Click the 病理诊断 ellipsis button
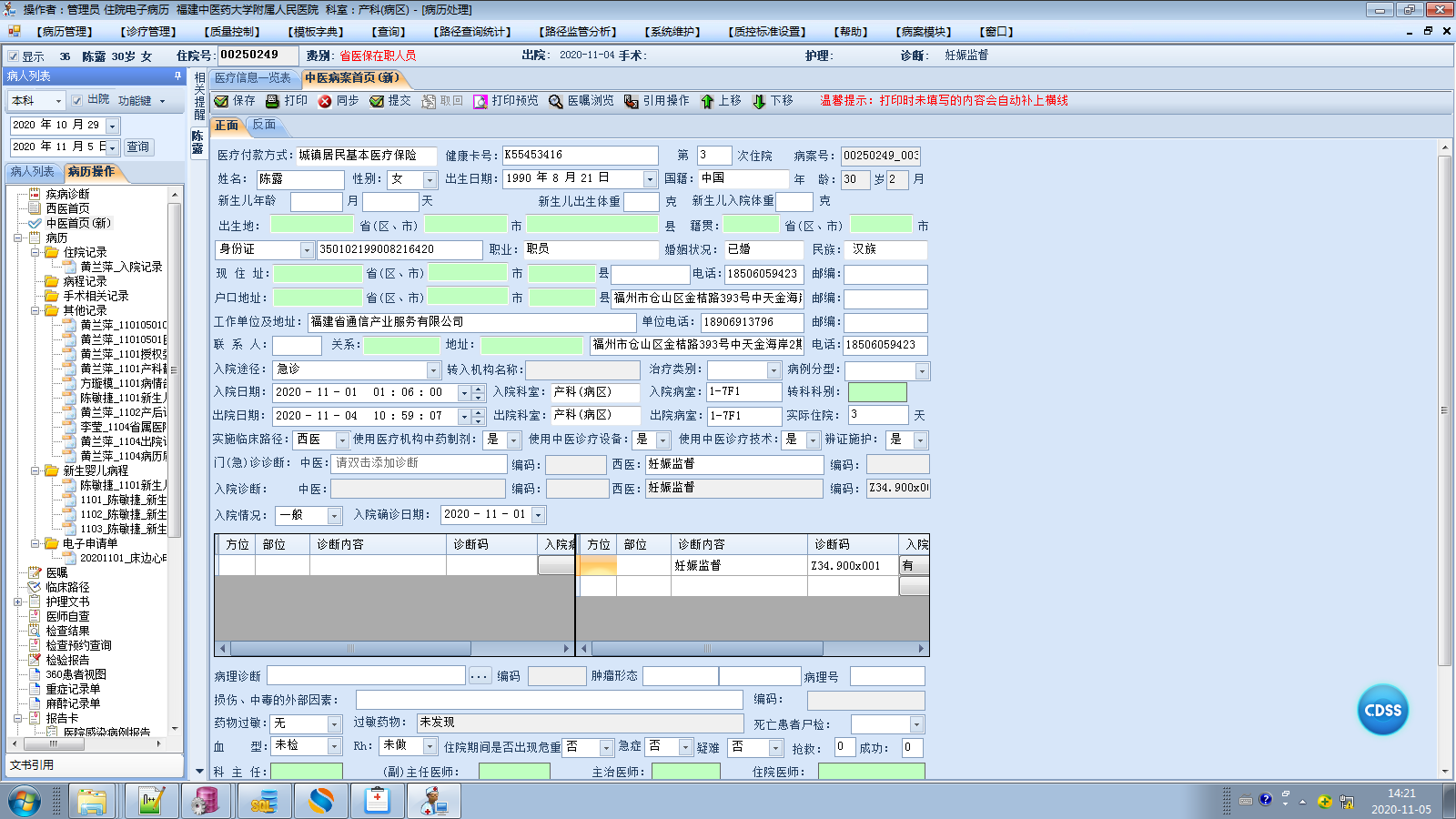Screen dimensions: 1456x819 [x=480, y=676]
